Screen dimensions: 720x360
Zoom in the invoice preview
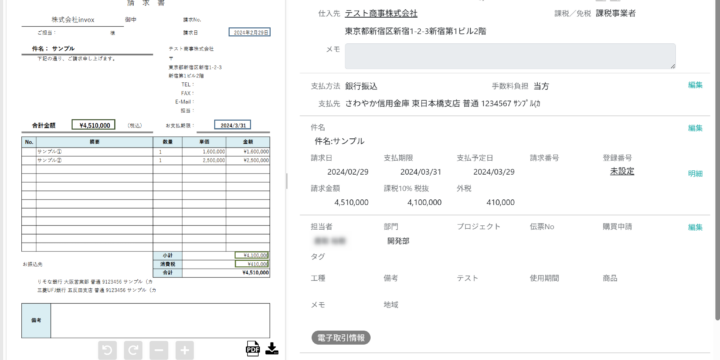[185, 350]
